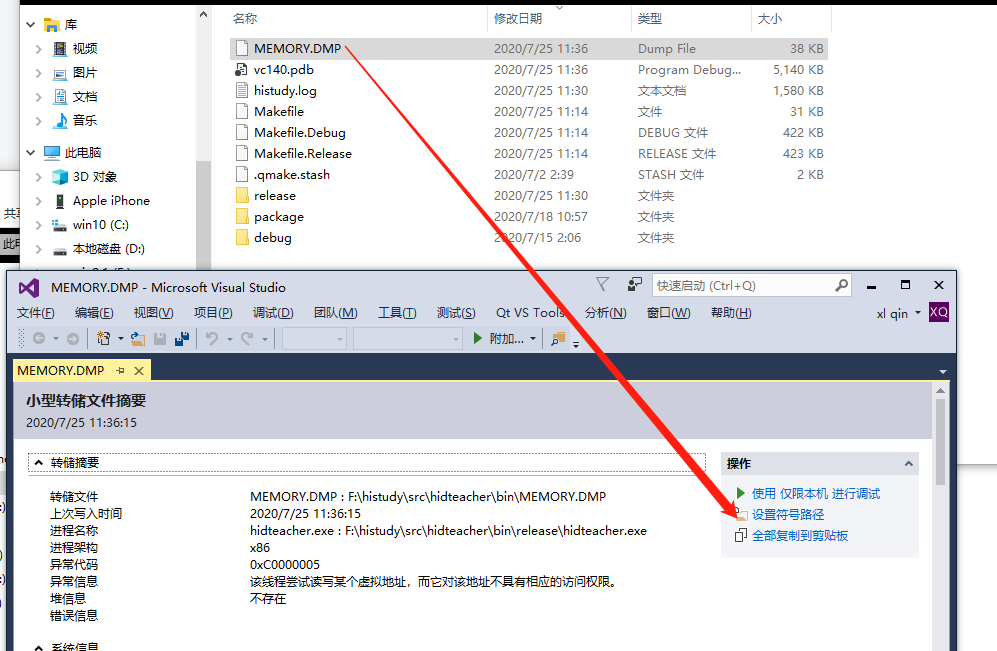Click the Visual Studio logo icon

[x=29, y=288]
